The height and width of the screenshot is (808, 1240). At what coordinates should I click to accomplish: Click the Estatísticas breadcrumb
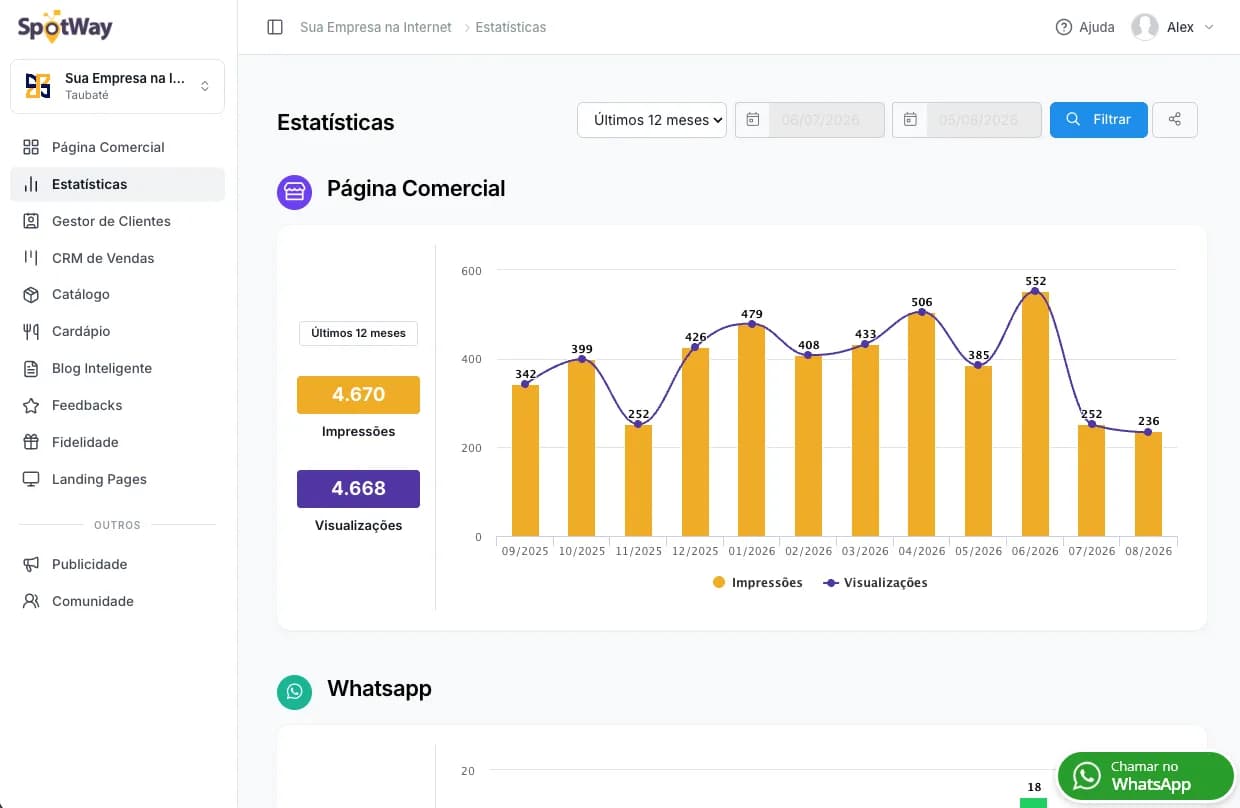511,27
